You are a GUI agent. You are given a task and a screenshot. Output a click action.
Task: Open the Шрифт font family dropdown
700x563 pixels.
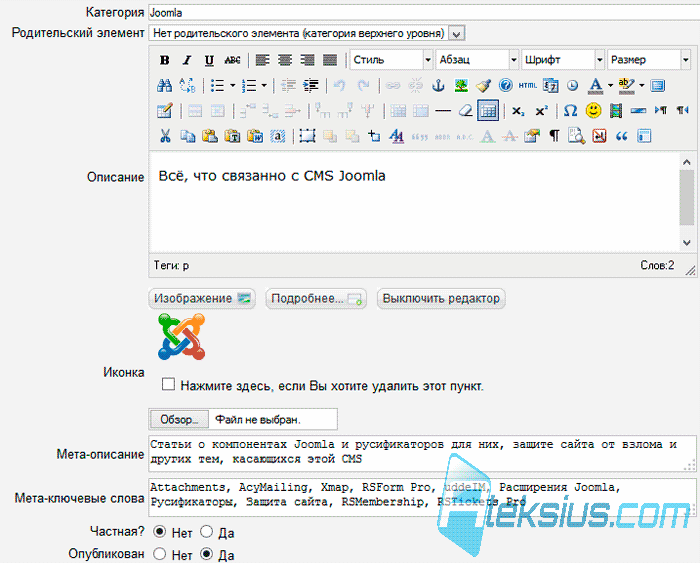point(563,60)
